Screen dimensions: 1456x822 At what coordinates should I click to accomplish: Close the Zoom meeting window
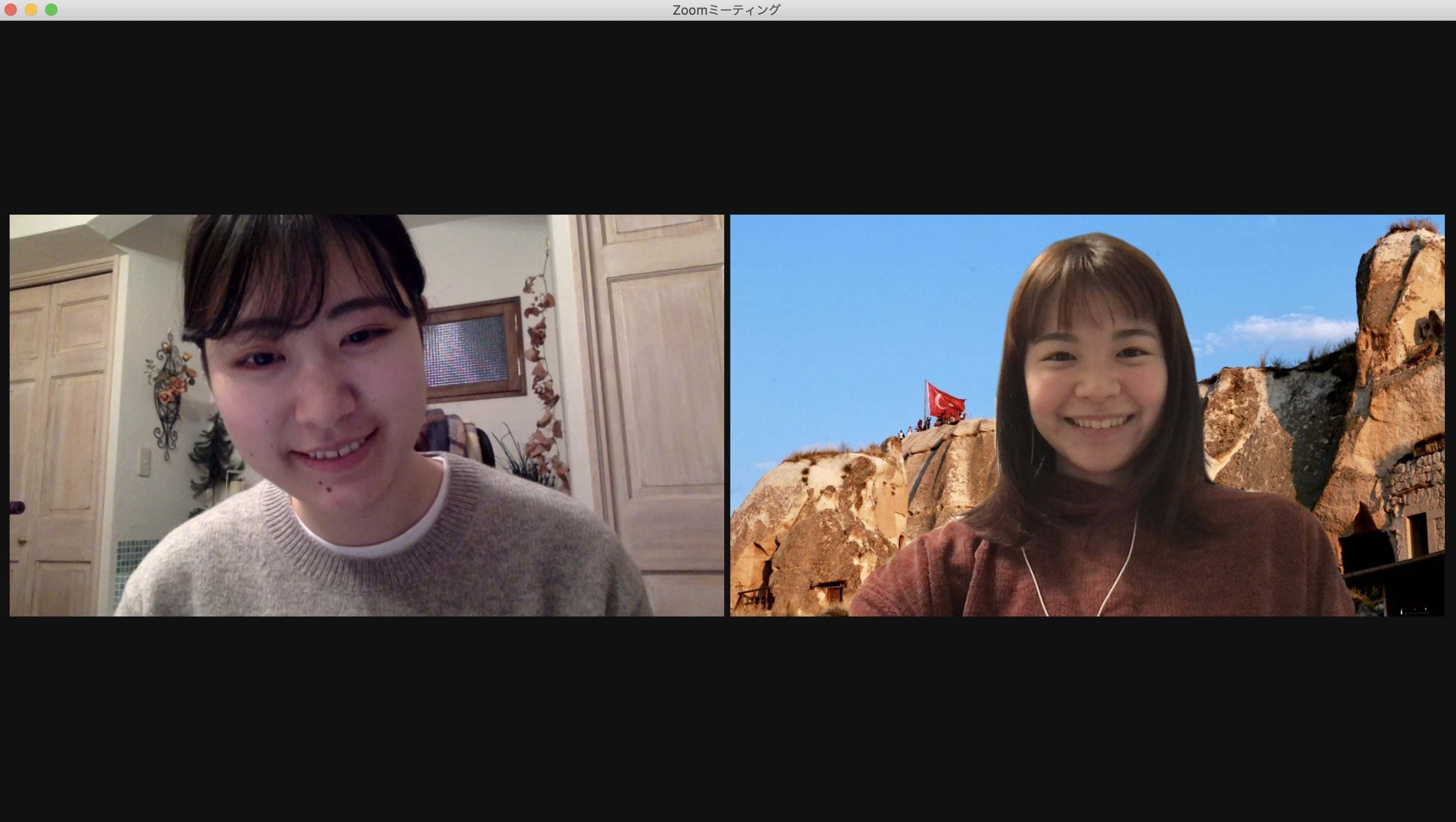click(x=10, y=10)
